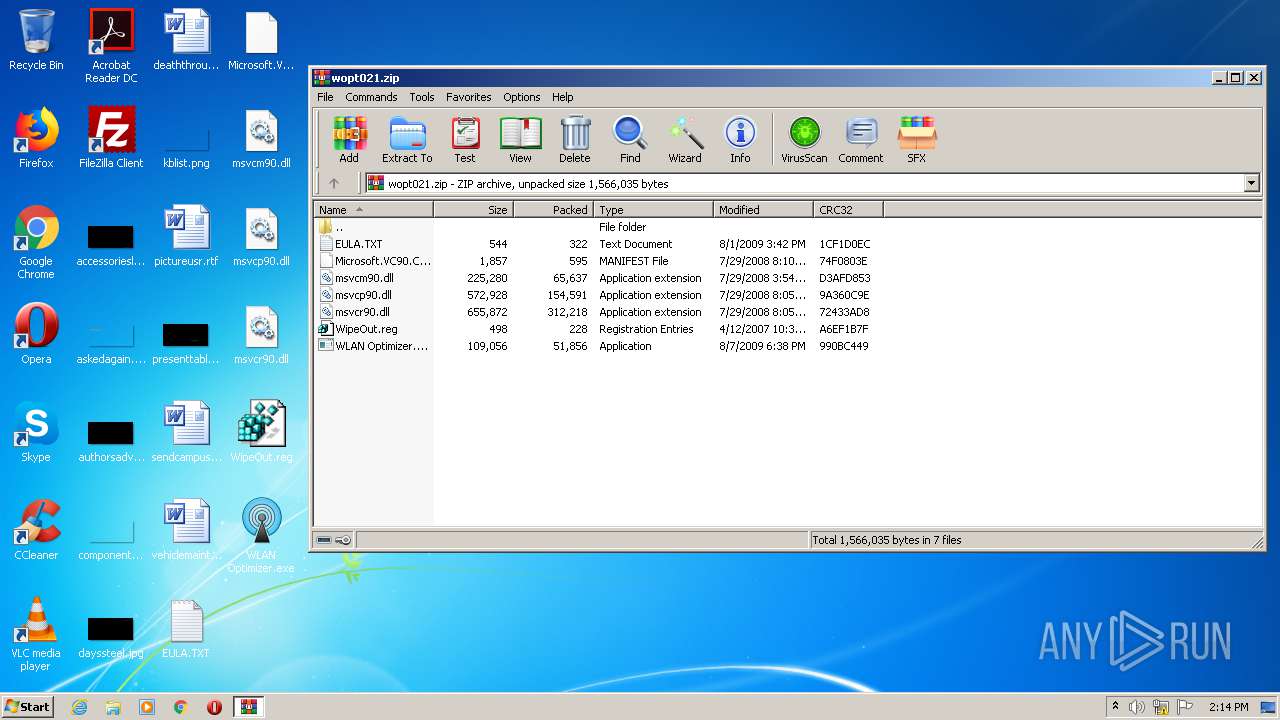Select Google Chrome desktop icon
Screen dimensions: 1280x720
pyautogui.click(x=36, y=243)
